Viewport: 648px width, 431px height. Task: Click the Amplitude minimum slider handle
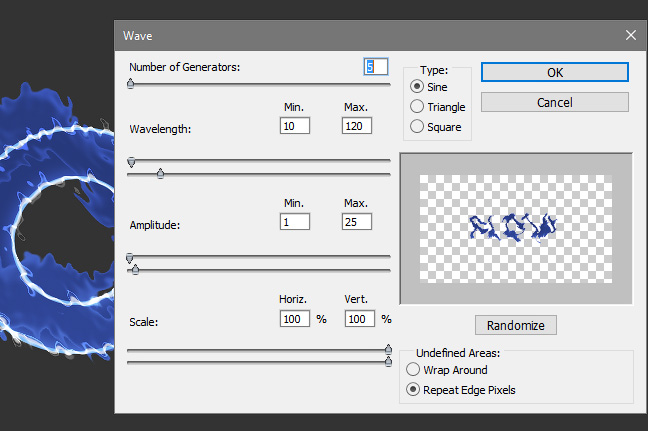(x=129, y=258)
